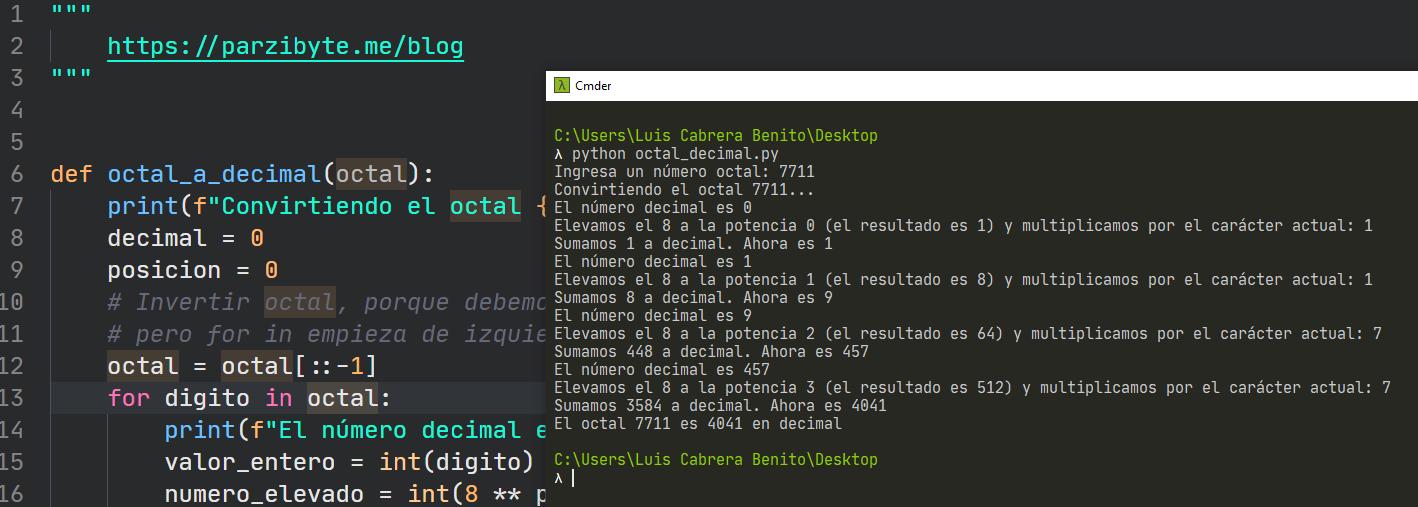Viewport: 1418px width, 507px height.
Task: Click the print 'El número decimal' code line
Action: click(354, 430)
